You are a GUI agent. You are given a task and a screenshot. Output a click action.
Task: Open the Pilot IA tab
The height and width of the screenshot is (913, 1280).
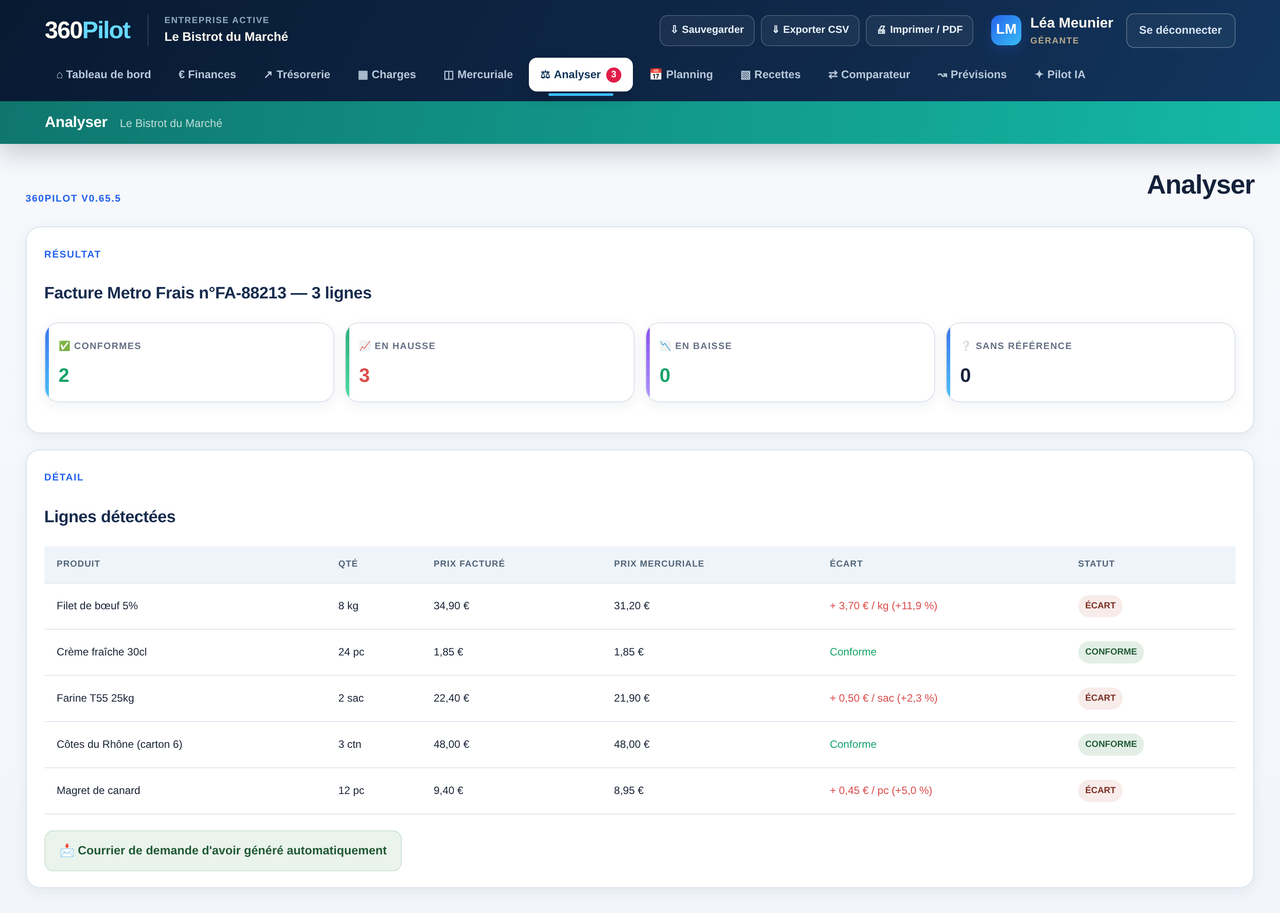(1060, 75)
